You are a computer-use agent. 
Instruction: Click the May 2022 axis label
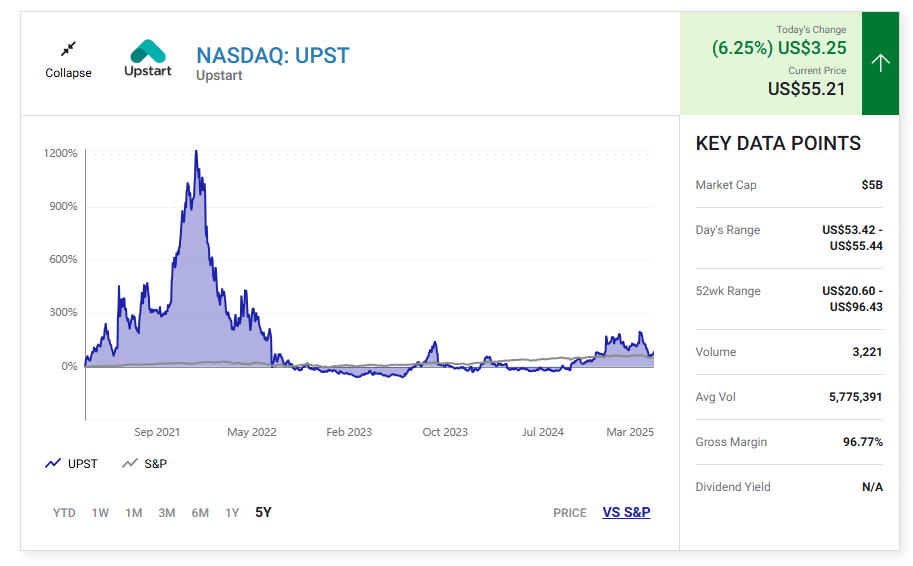[252, 432]
